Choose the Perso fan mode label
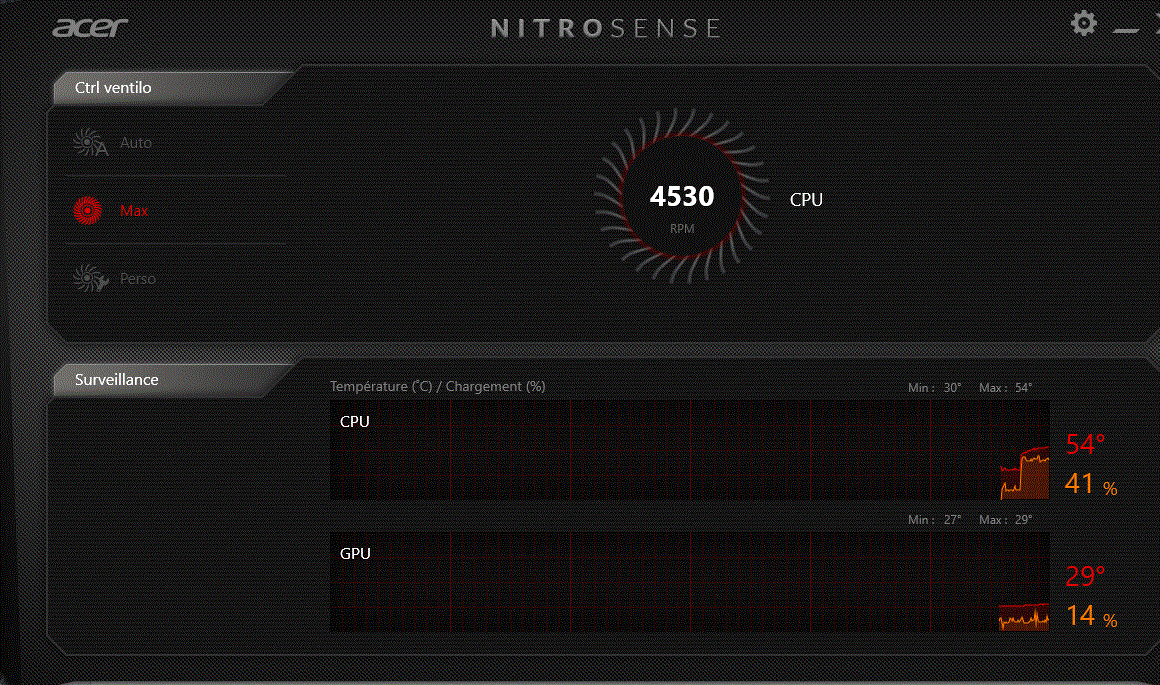Screen dimensions: 1160x685 point(138,279)
